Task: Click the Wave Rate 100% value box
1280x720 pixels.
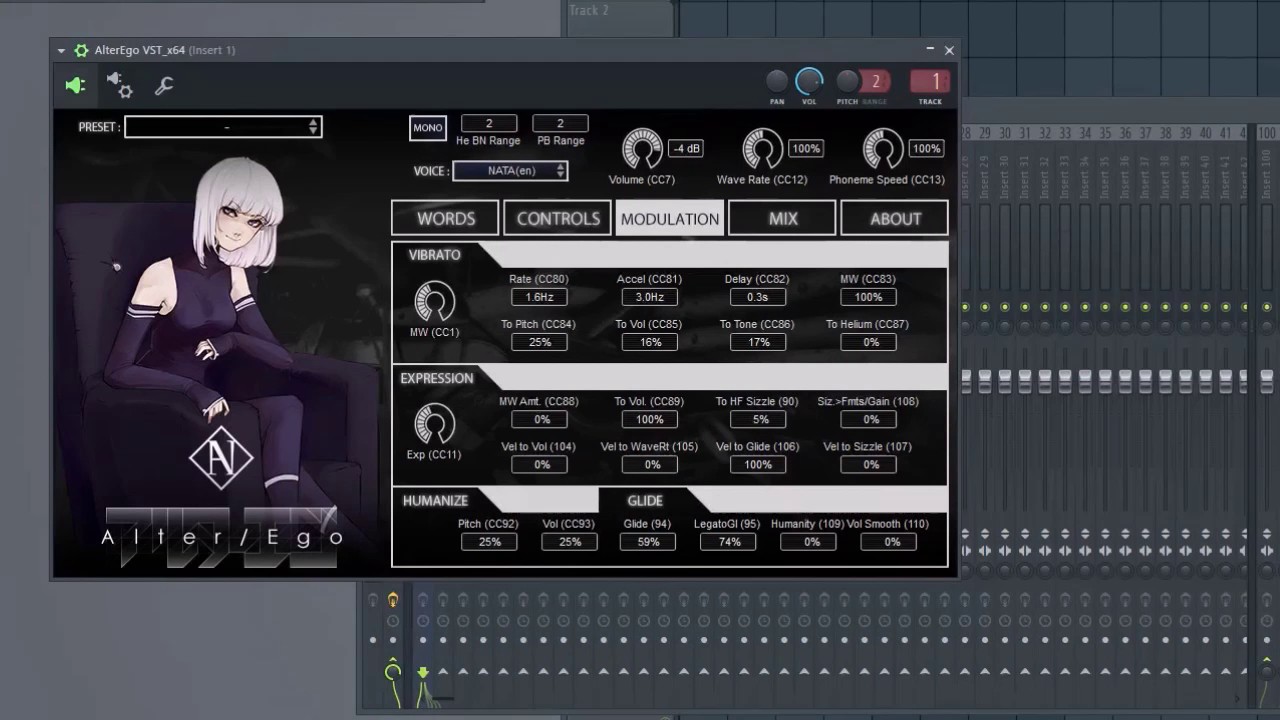Action: click(x=806, y=148)
